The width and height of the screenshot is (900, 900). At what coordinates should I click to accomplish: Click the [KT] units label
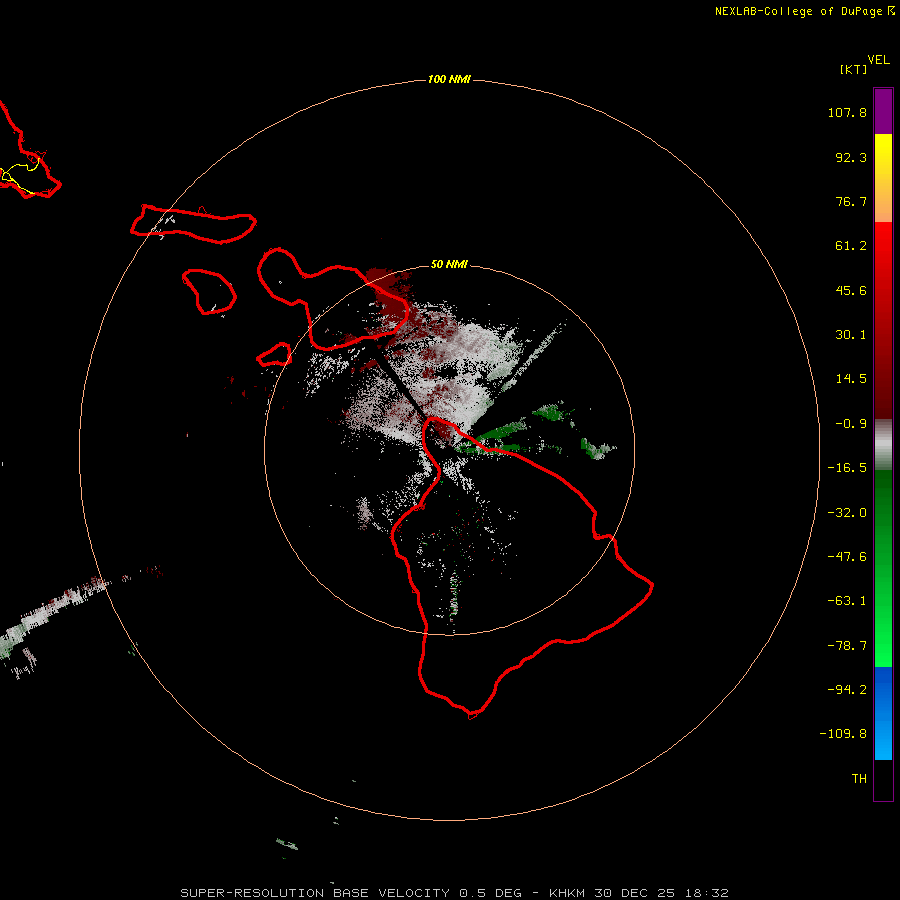tap(853, 69)
